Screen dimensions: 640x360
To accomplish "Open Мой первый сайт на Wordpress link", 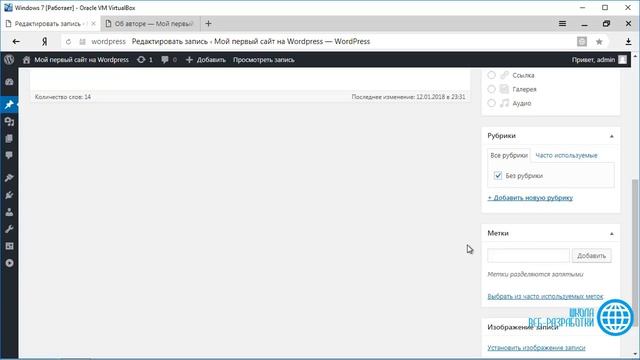I will (81, 60).
